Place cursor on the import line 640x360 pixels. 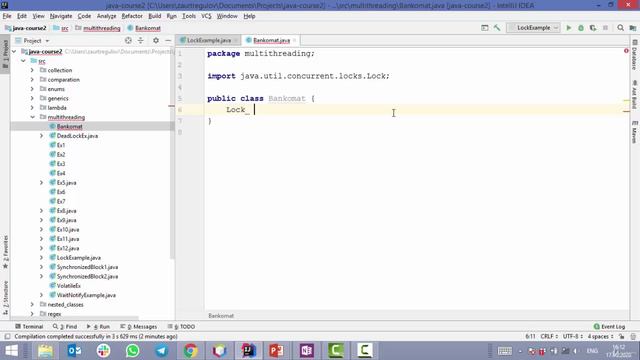(298, 76)
